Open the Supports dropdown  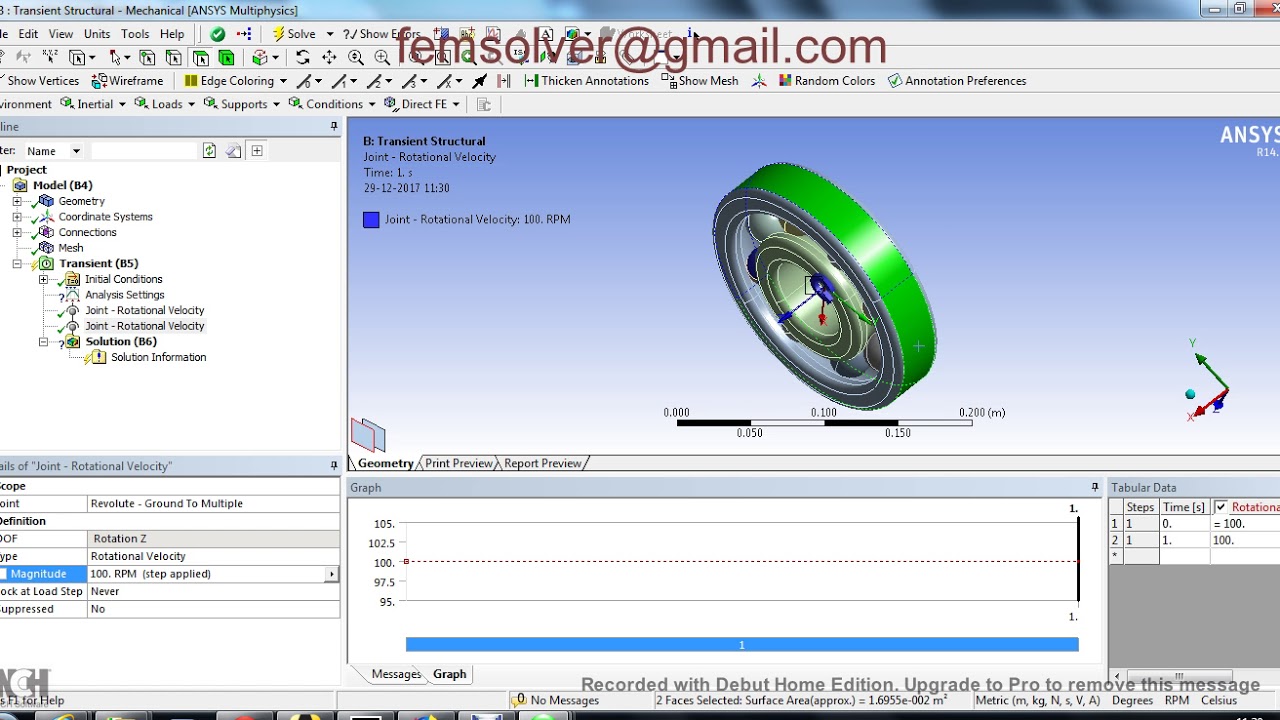click(276, 104)
